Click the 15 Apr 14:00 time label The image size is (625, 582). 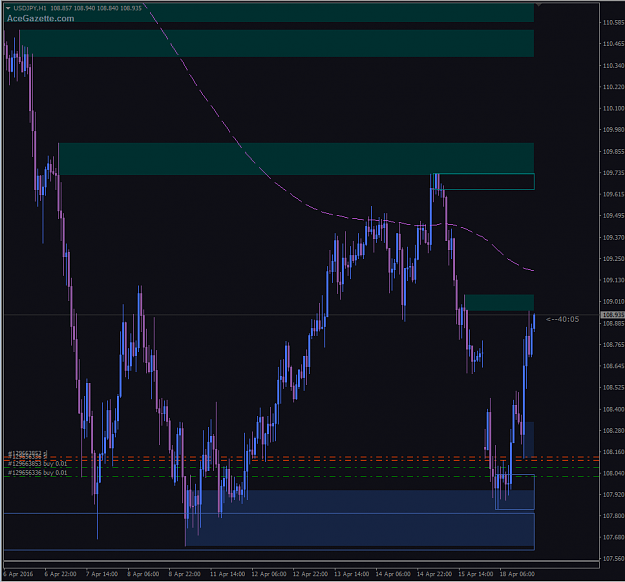[x=476, y=574]
